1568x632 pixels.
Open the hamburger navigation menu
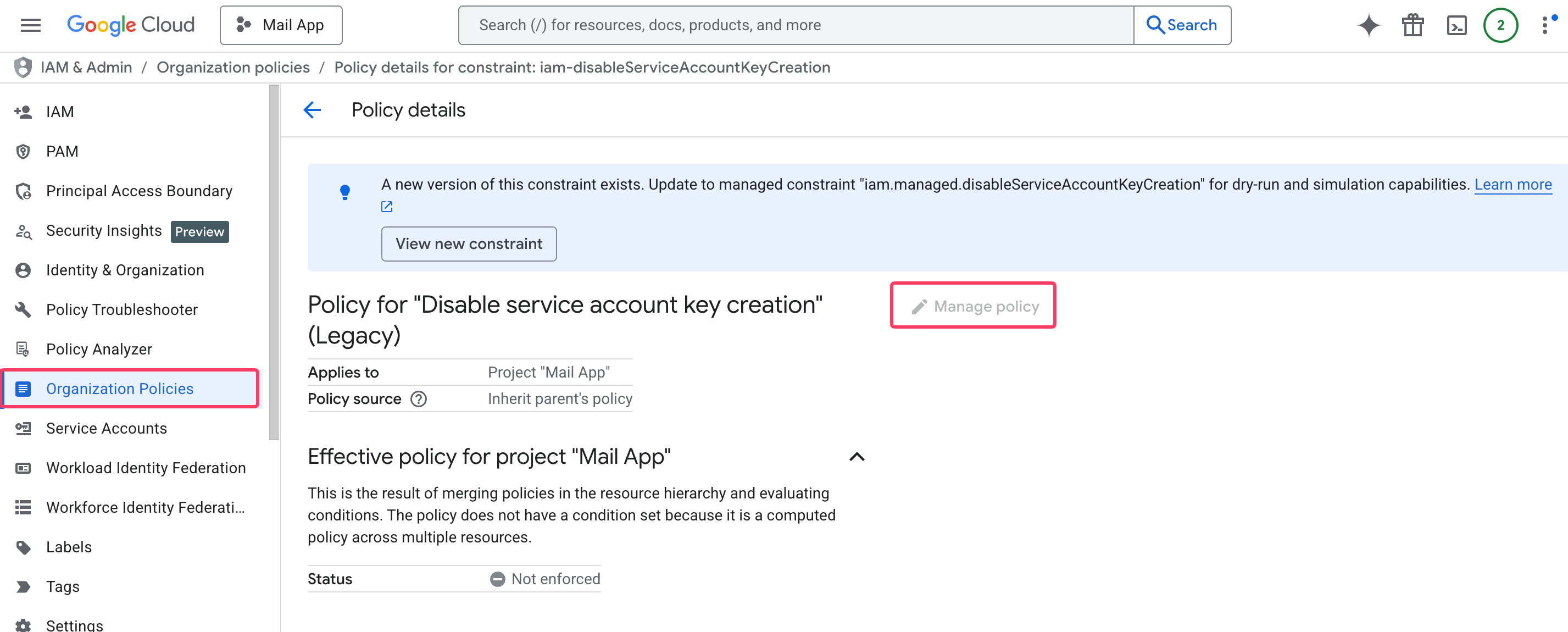pyautogui.click(x=30, y=25)
